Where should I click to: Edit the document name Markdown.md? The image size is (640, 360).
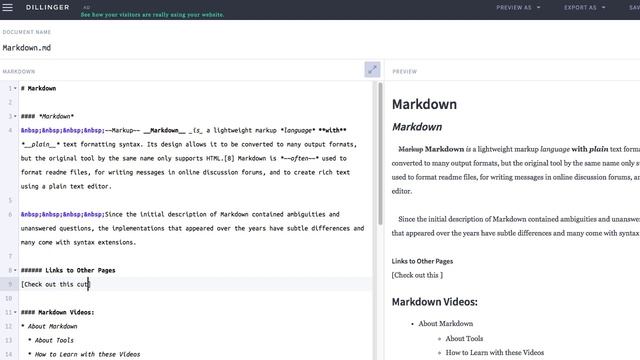(27, 48)
